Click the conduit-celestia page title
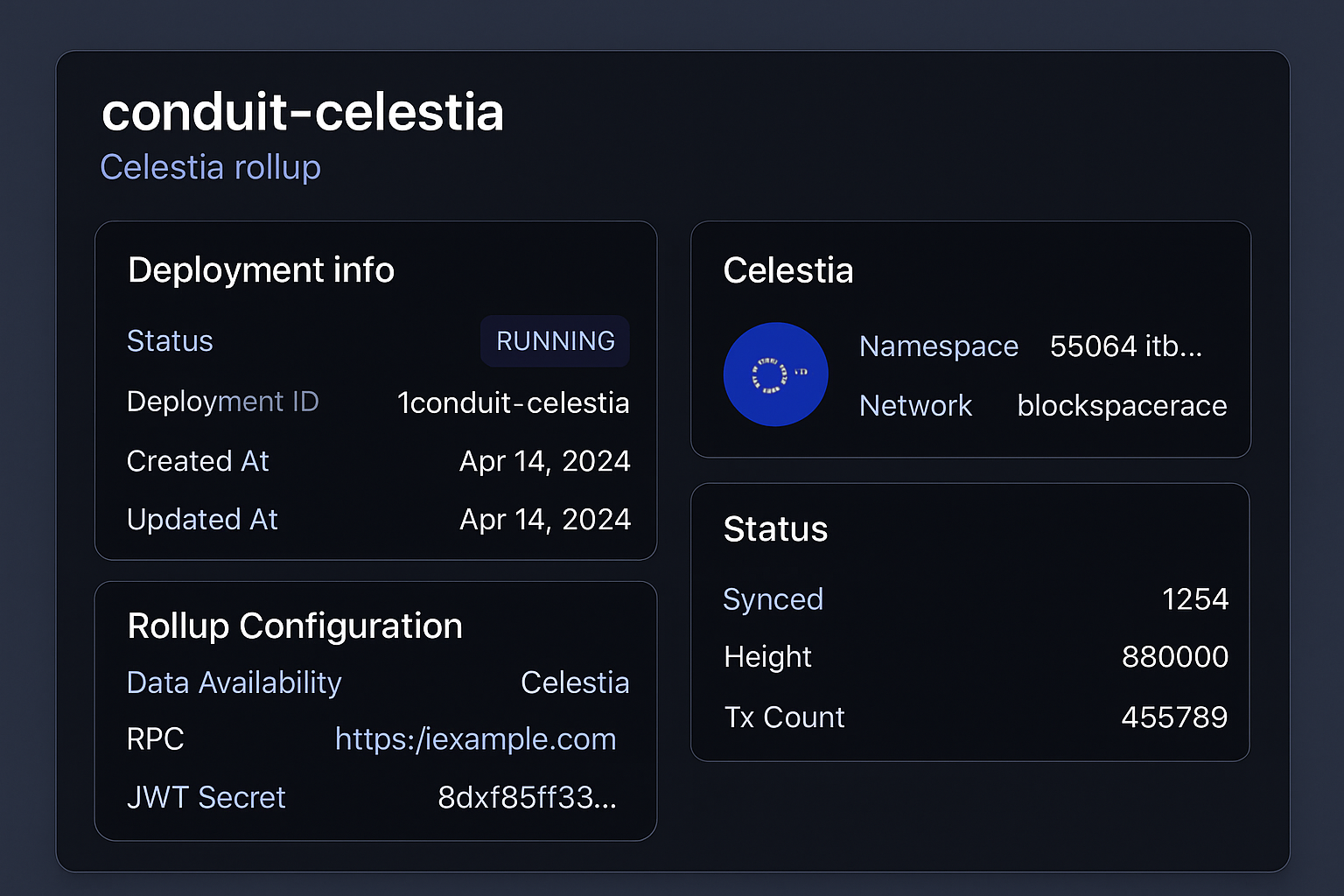Screen dimensions: 1344x896 point(302,113)
